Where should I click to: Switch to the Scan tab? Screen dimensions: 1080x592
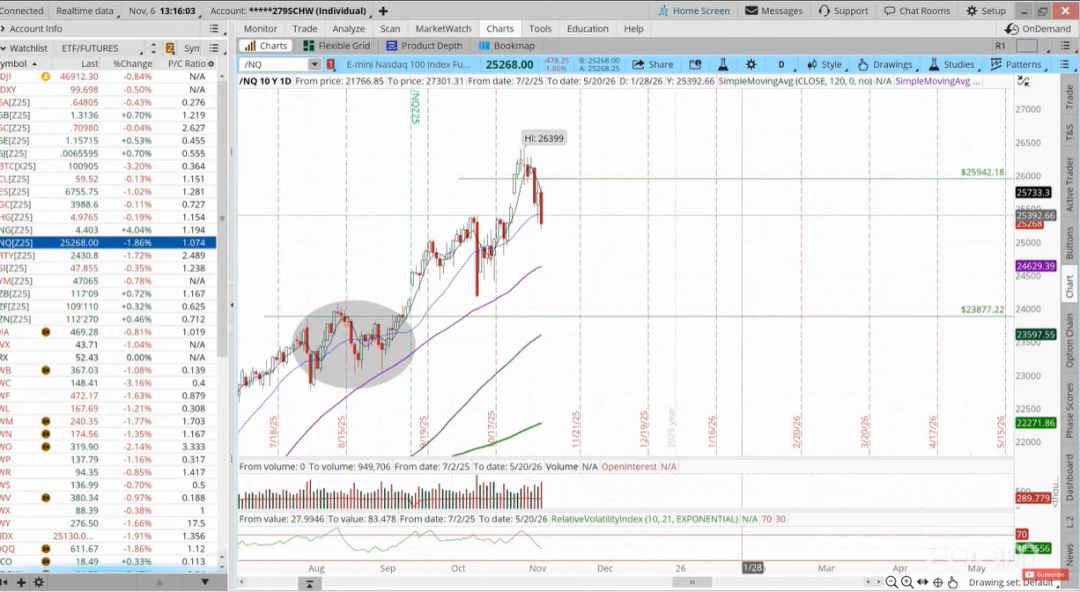click(x=390, y=29)
